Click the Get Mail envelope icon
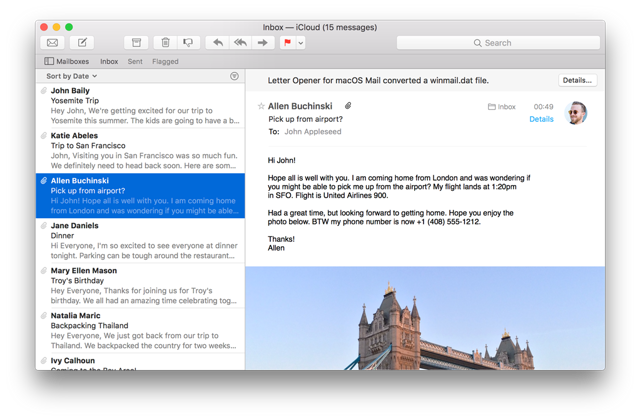 pos(52,42)
